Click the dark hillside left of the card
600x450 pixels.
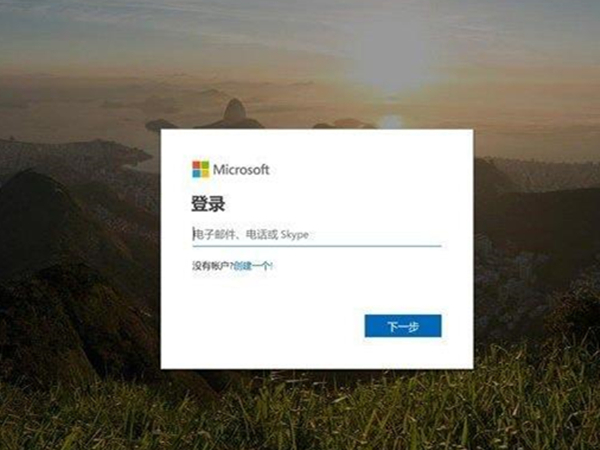[x=77, y=249]
